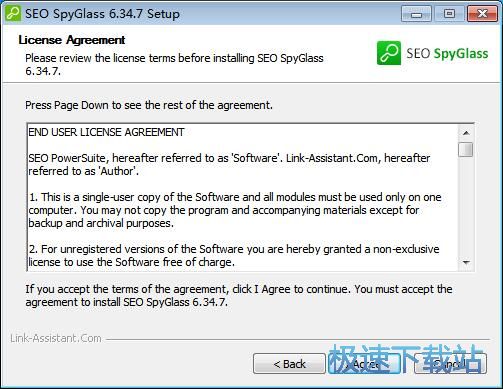
Task: Click the SEO SpyGlass logo text
Action: (x=447, y=53)
